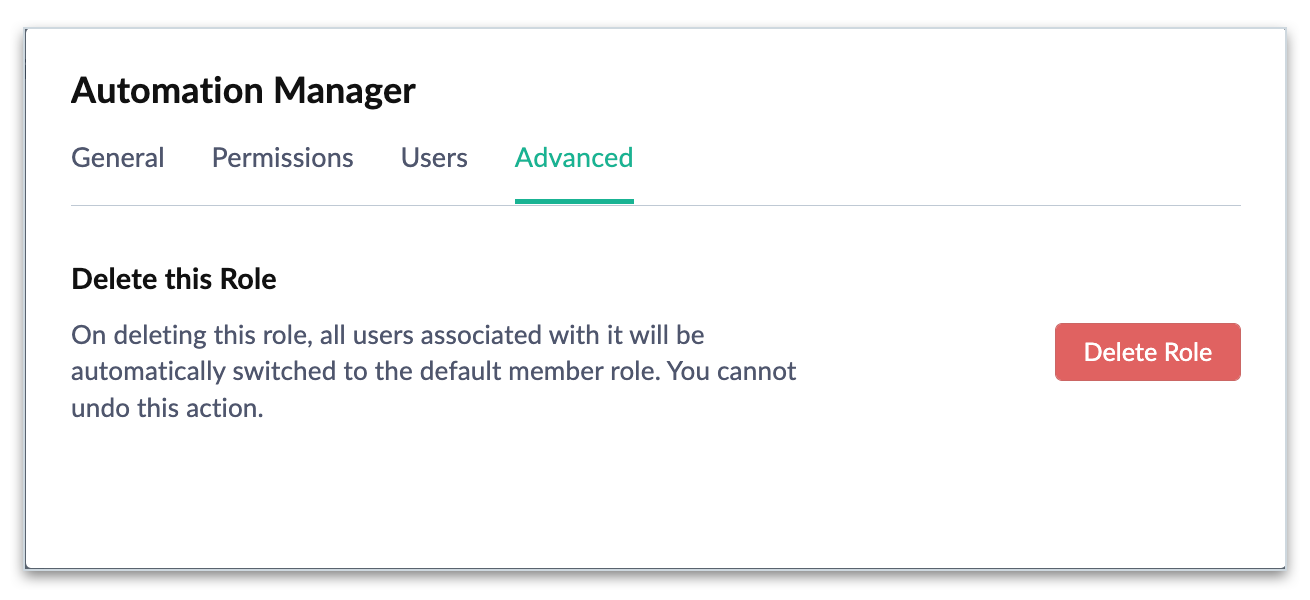Click the red Delete Role button
This screenshot has width=1310, height=600.
(x=1147, y=352)
